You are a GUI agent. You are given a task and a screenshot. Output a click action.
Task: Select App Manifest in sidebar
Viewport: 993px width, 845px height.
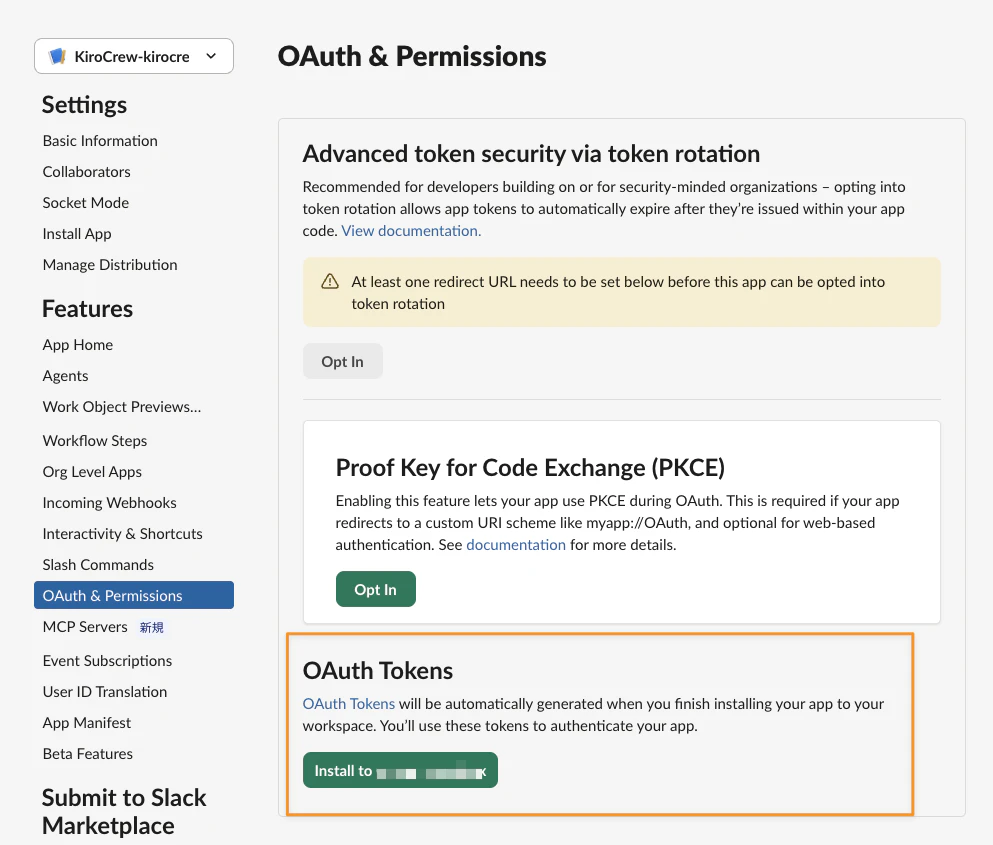(87, 723)
